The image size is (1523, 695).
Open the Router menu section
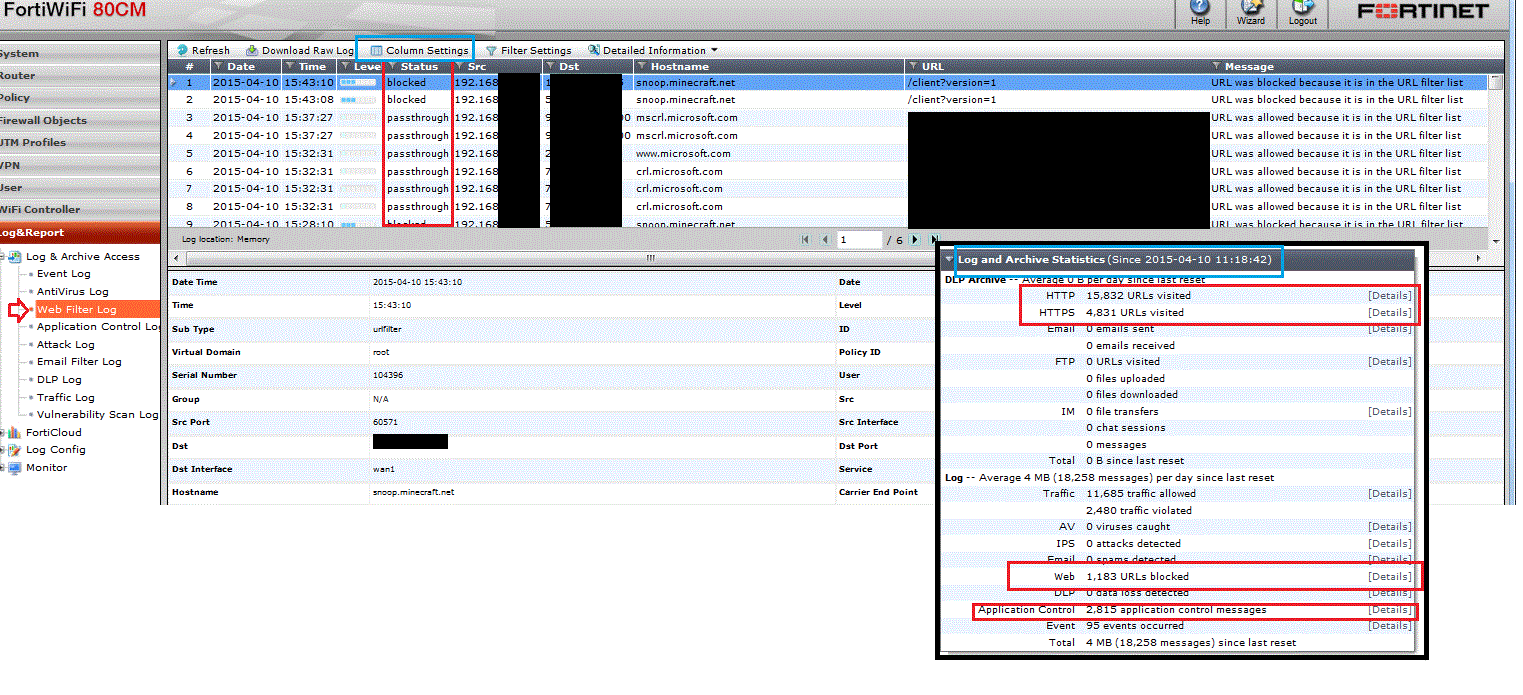click(x=80, y=75)
